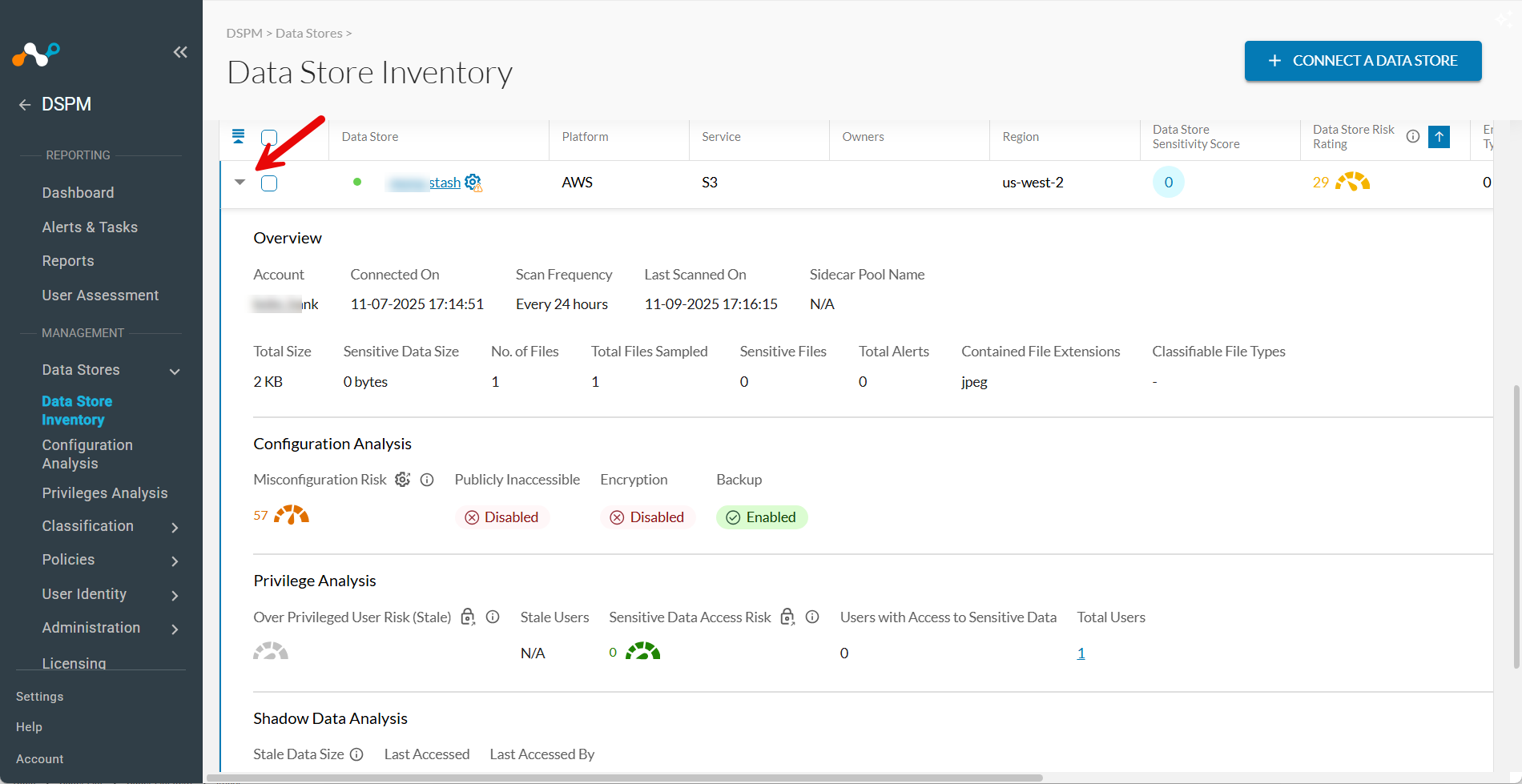The width and height of the screenshot is (1522, 784).
Task: Click the Connect a Data Store button
Action: (1363, 61)
